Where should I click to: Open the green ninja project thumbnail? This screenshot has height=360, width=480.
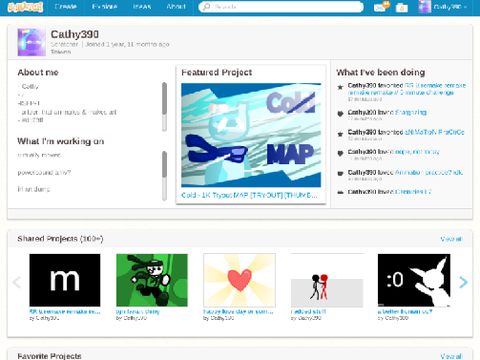[x=152, y=280]
